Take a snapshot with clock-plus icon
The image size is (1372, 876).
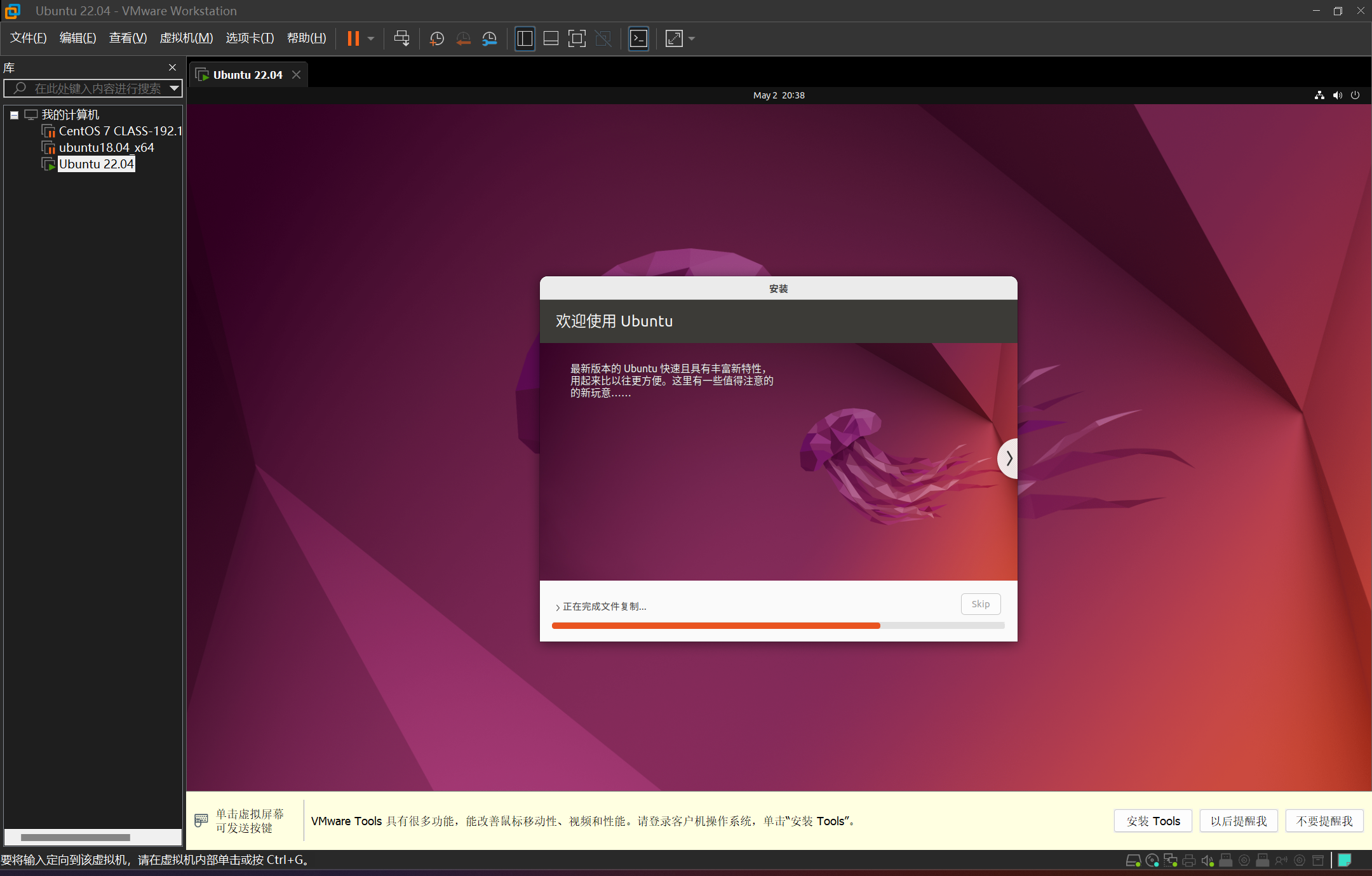(436, 39)
